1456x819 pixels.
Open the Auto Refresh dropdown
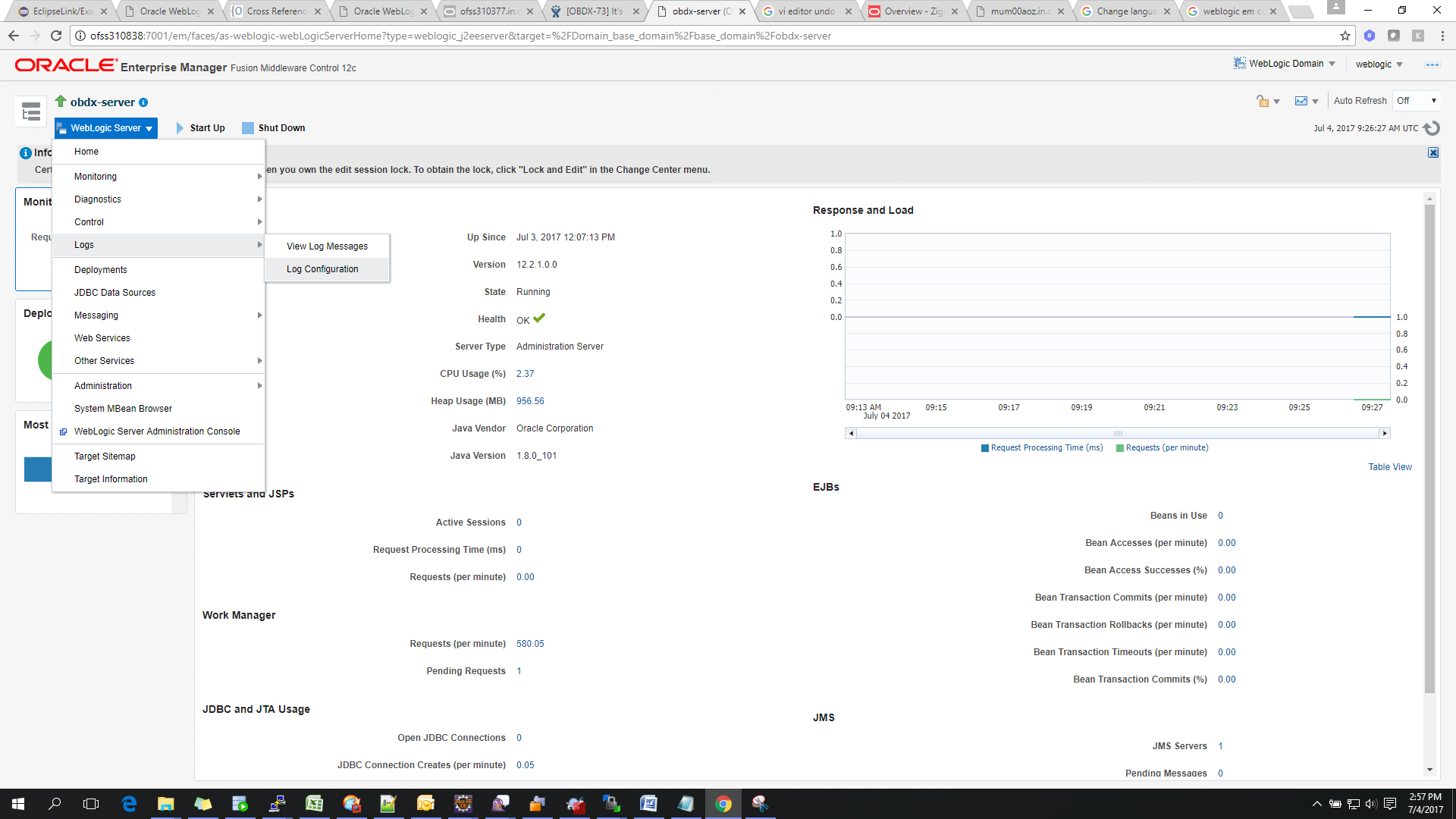(1417, 101)
